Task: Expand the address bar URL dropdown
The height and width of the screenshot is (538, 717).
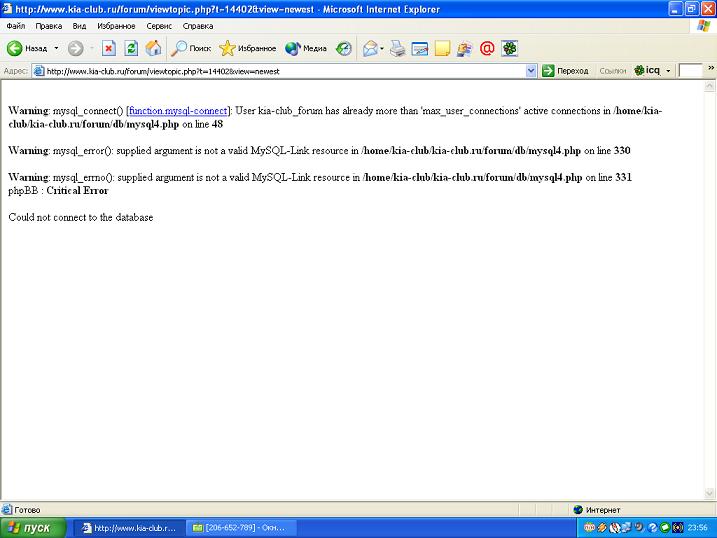Action: coord(531,71)
